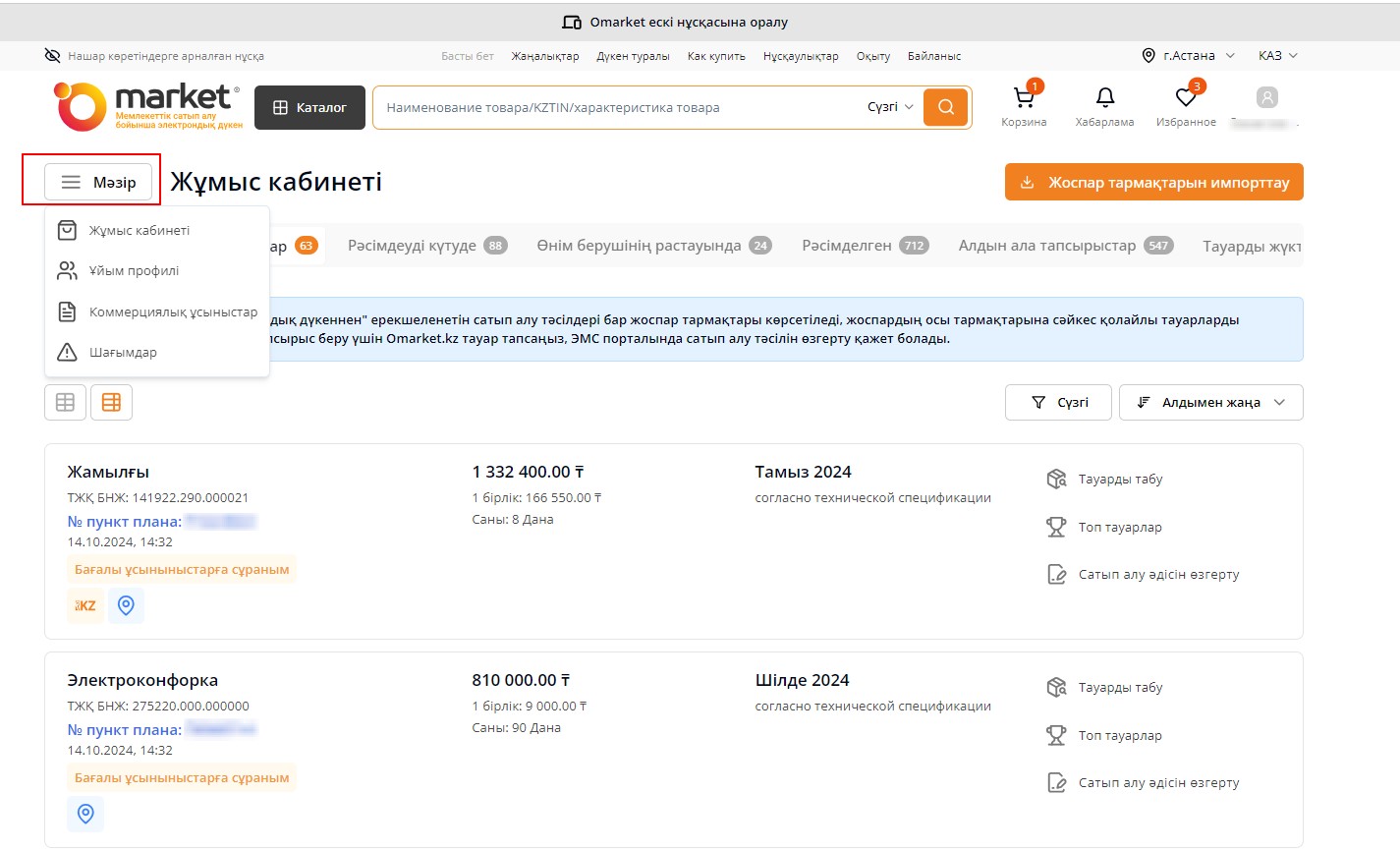The height and width of the screenshot is (850, 1400).
Task: Select Ұйым профилі from the menu
Action: pyautogui.click(x=134, y=270)
